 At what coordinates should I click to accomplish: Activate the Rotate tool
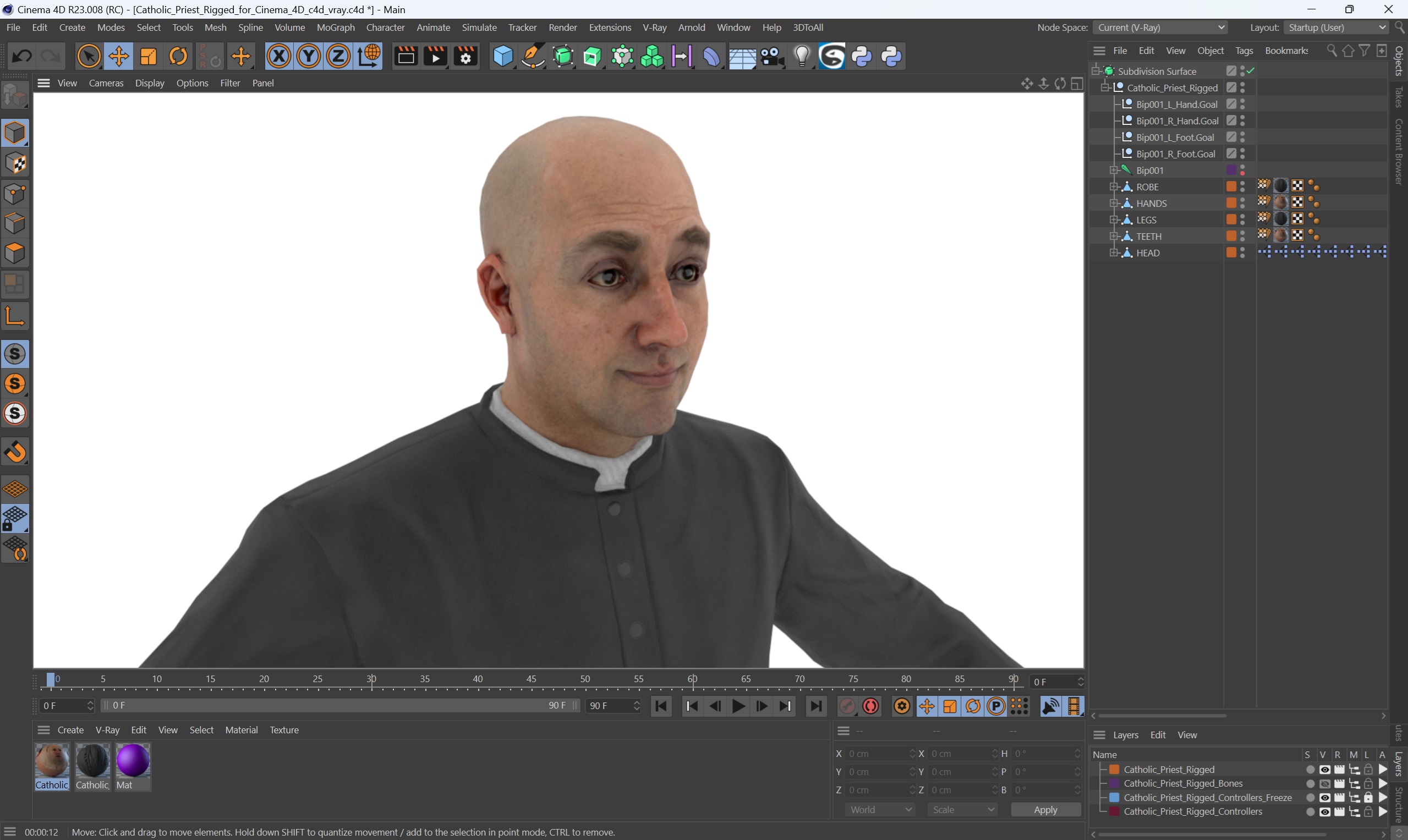tap(178, 56)
